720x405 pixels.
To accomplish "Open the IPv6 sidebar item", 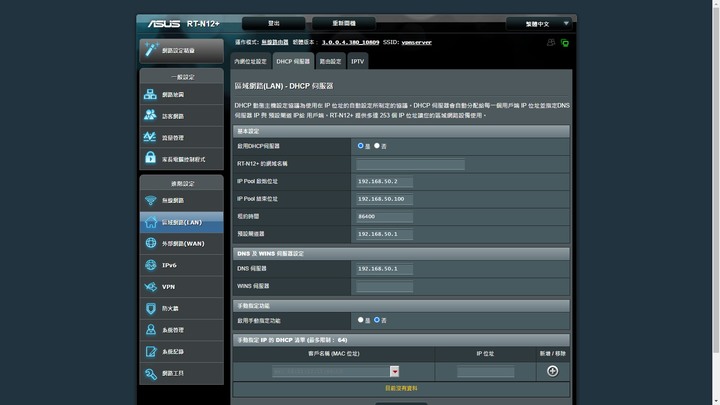I will click(181, 265).
